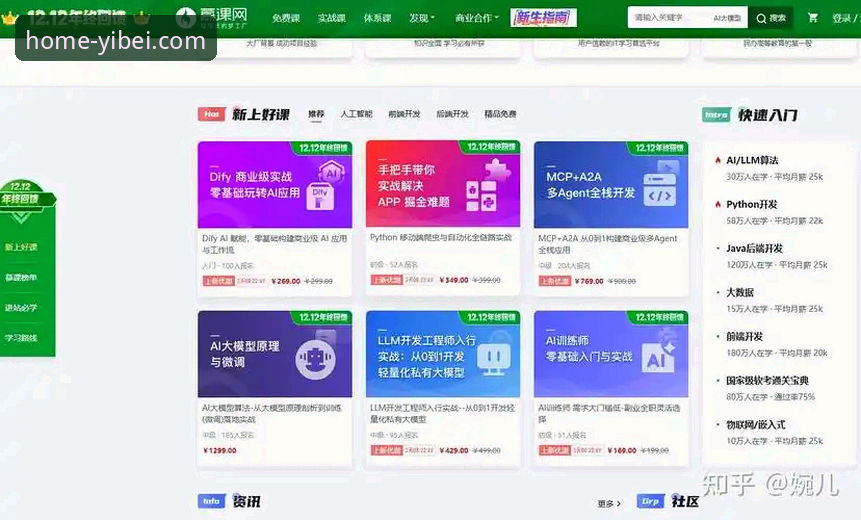Open the APP 掘金难题 course thumbnail
This screenshot has height=520, width=861.
point(443,183)
